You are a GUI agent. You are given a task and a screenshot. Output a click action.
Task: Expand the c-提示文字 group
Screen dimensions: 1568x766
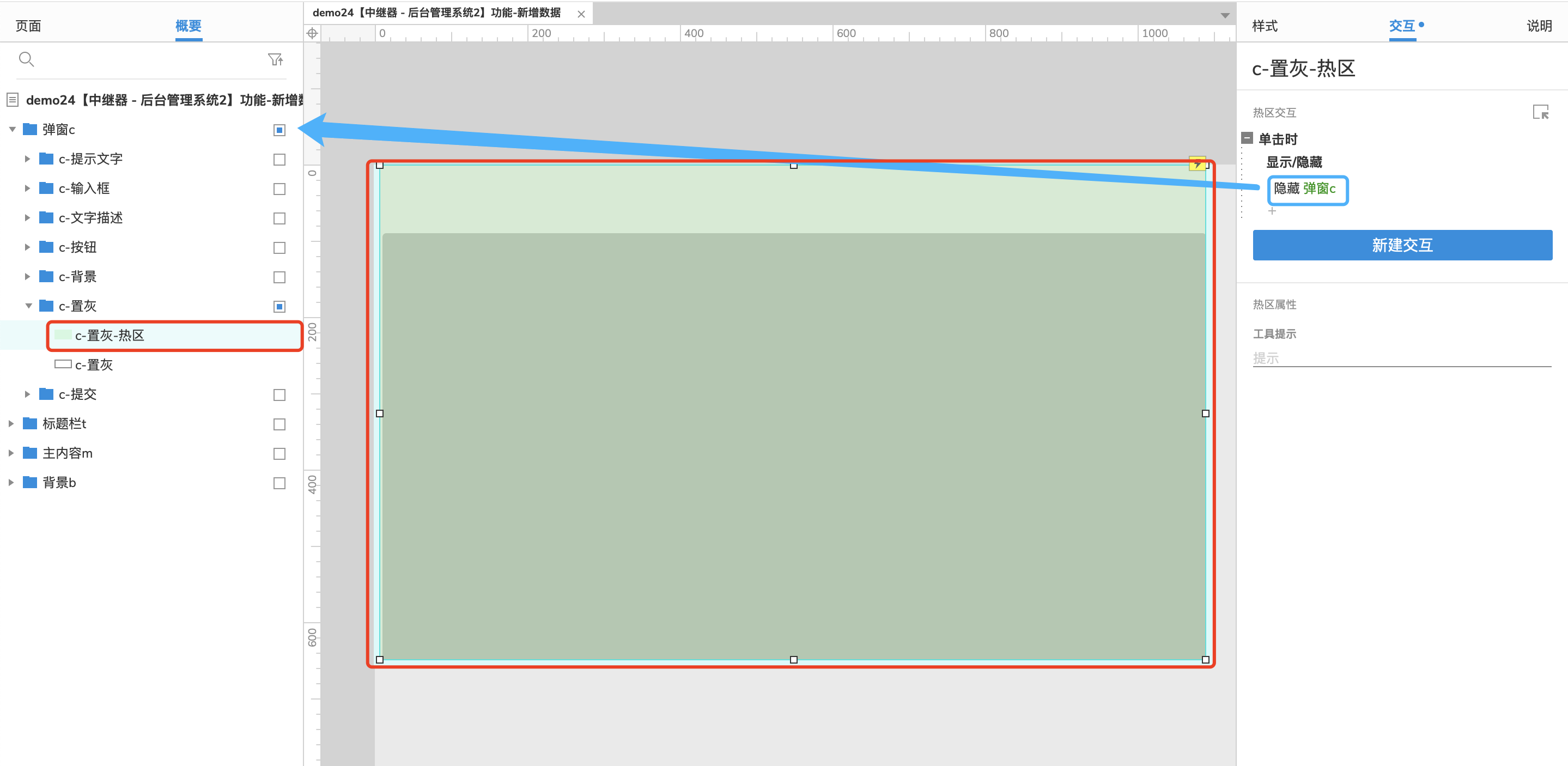(27, 159)
